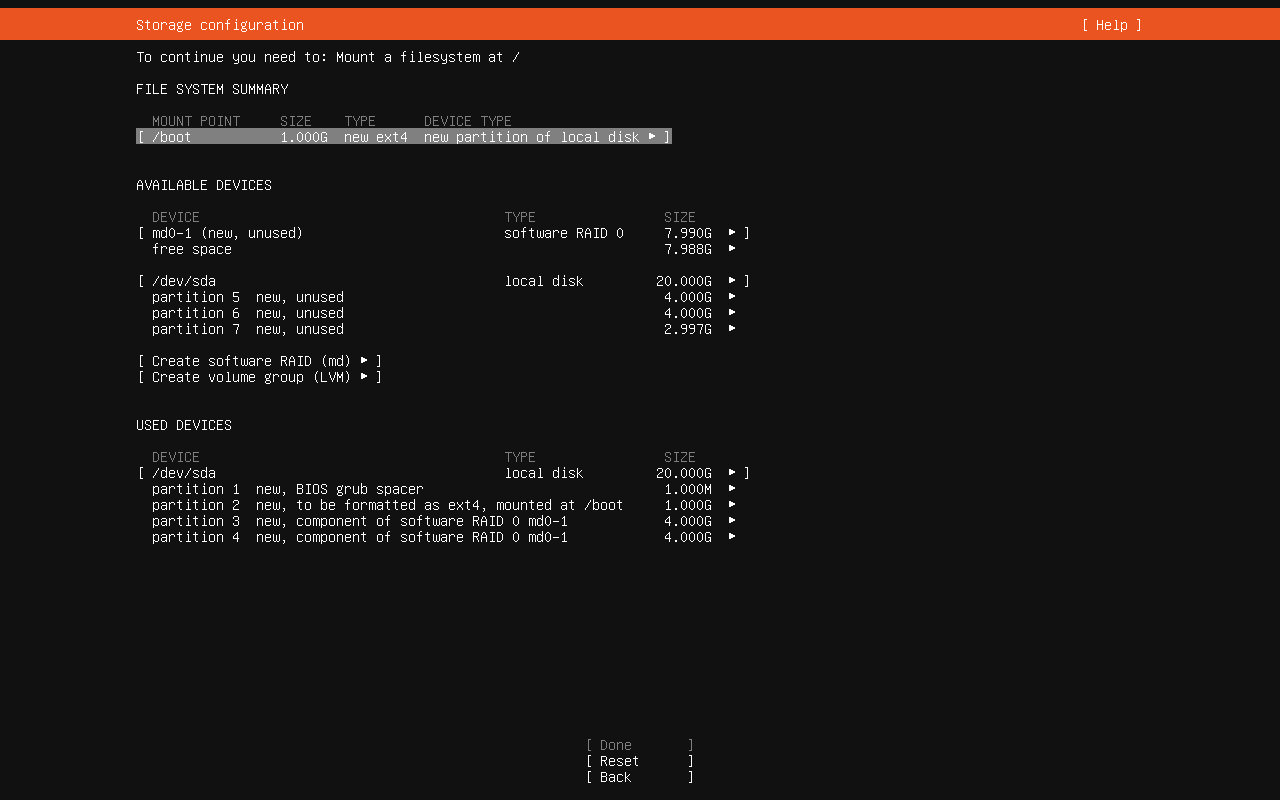Open Create software RAID (md) dialog
The width and height of the screenshot is (1280, 800).
tap(260, 361)
